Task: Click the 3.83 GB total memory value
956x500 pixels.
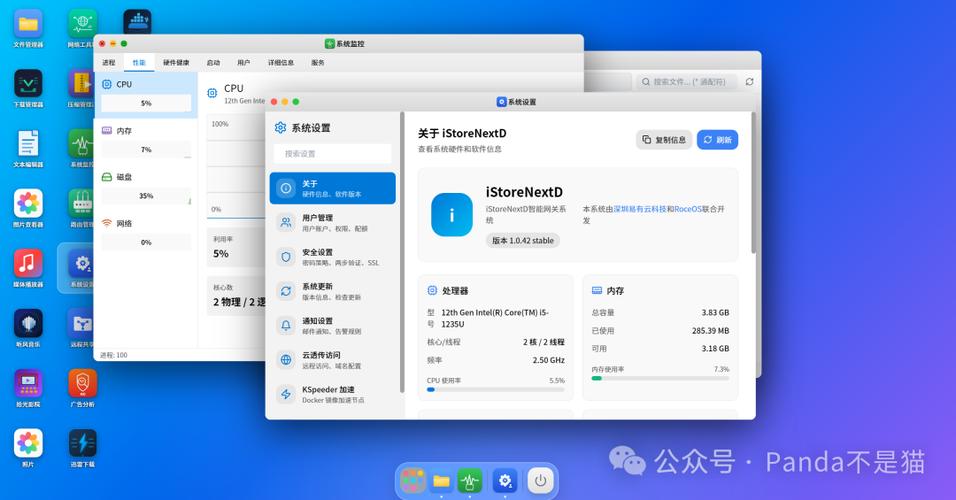Action: pos(715,312)
